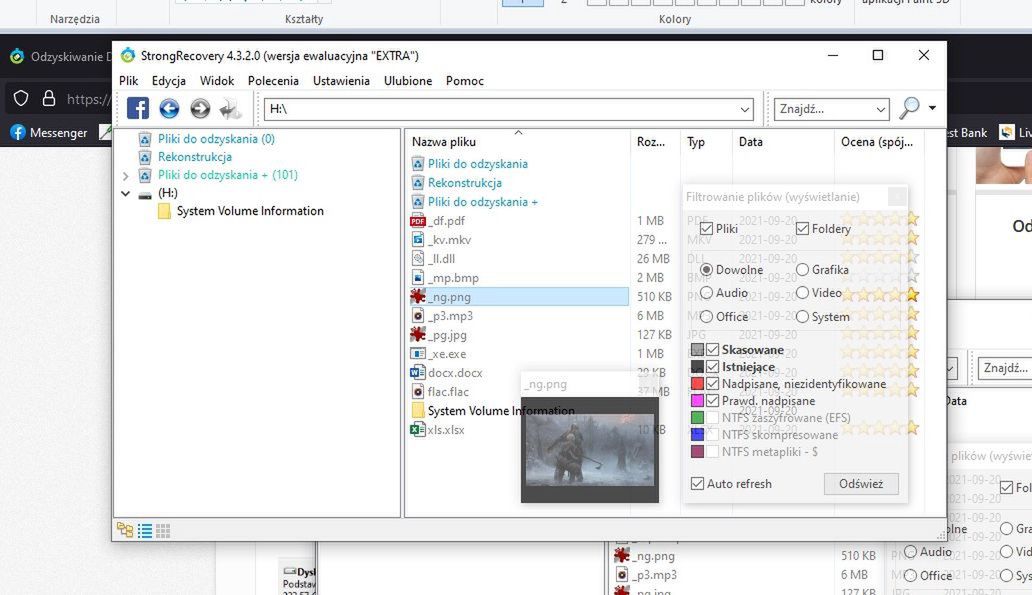Toggle the Auto refresh checkbox
This screenshot has height=595, width=1032.
pos(697,484)
